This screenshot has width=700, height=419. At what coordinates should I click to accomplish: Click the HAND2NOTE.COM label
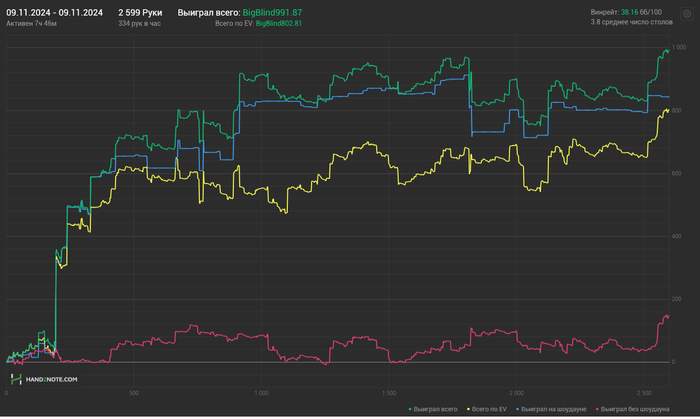51,379
